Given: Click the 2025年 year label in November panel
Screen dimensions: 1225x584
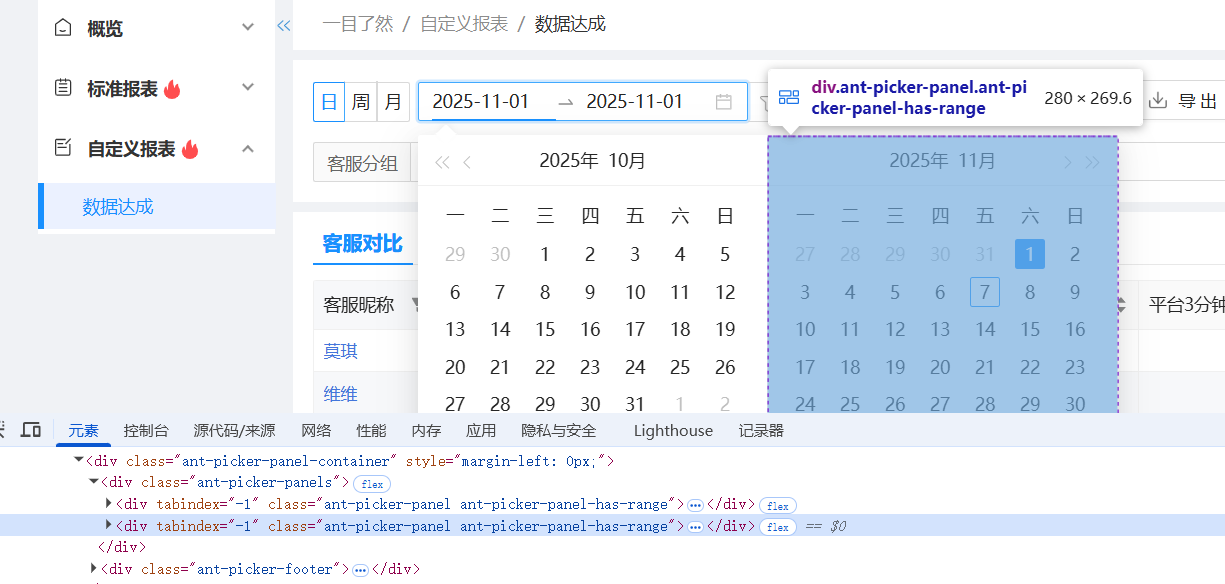Looking at the screenshot, I should click(919, 161).
